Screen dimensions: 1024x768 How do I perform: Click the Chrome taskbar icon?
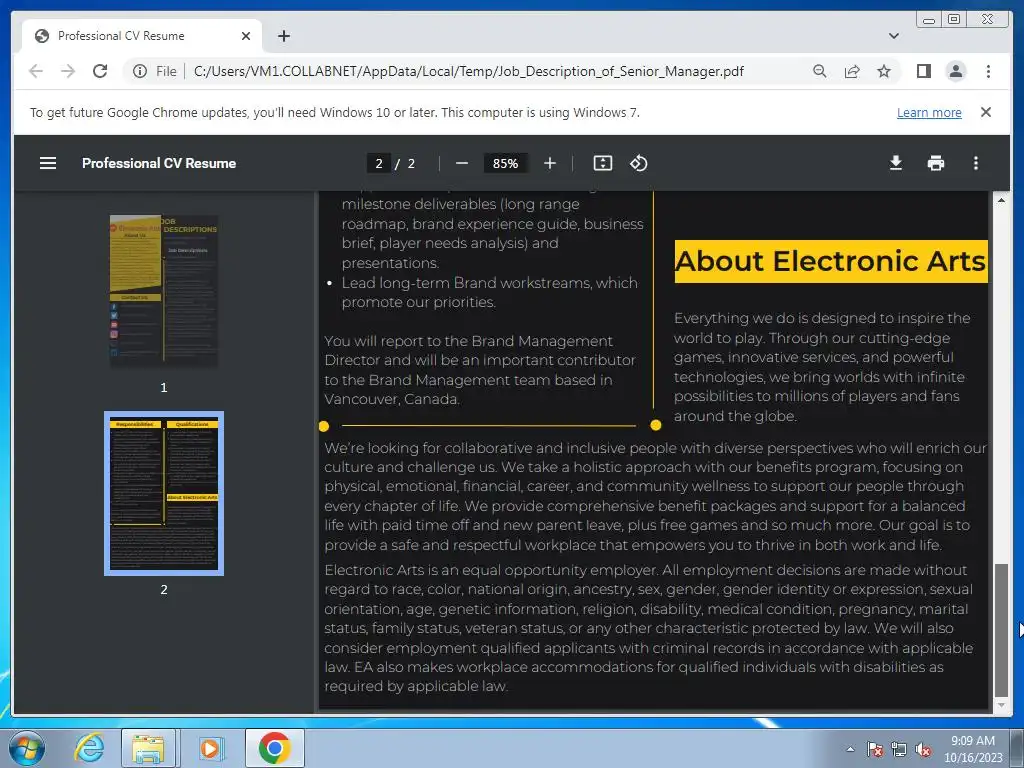[x=274, y=748]
